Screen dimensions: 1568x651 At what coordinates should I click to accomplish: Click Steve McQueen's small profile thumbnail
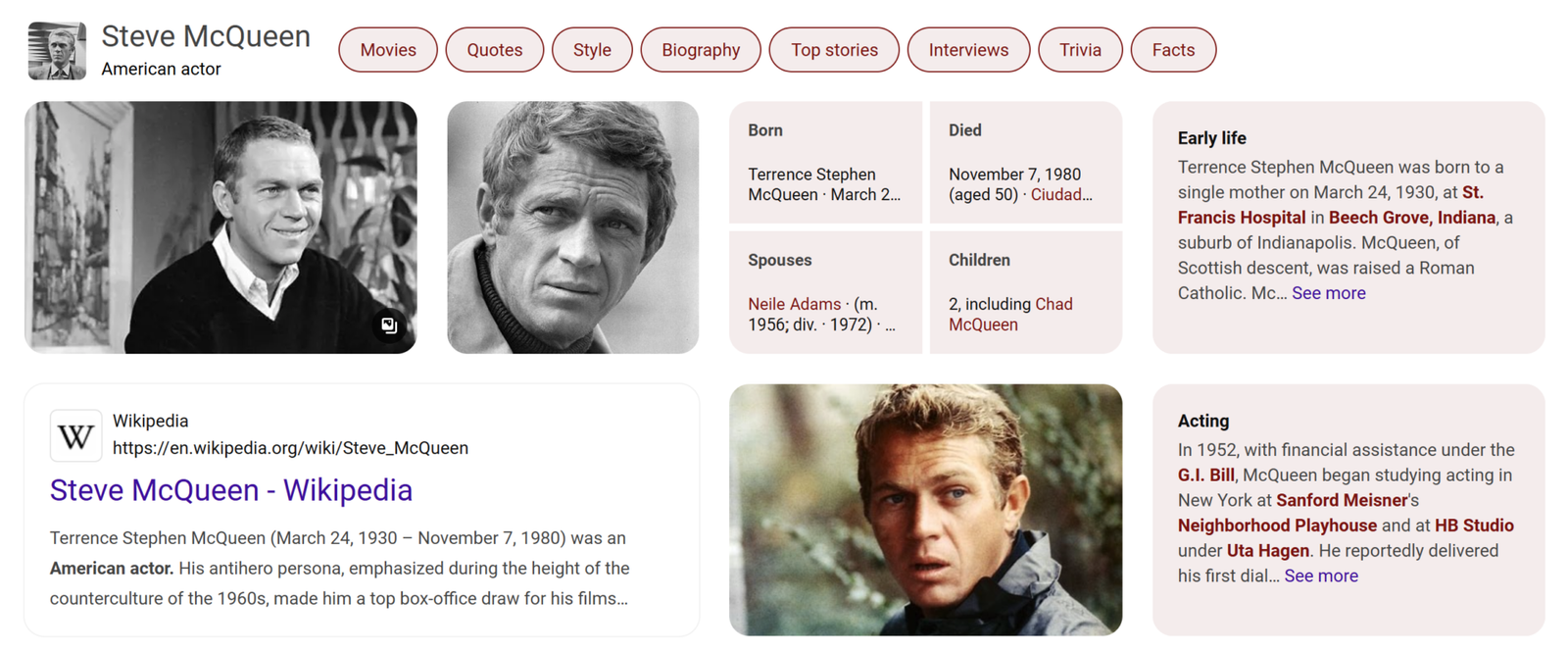pos(57,50)
